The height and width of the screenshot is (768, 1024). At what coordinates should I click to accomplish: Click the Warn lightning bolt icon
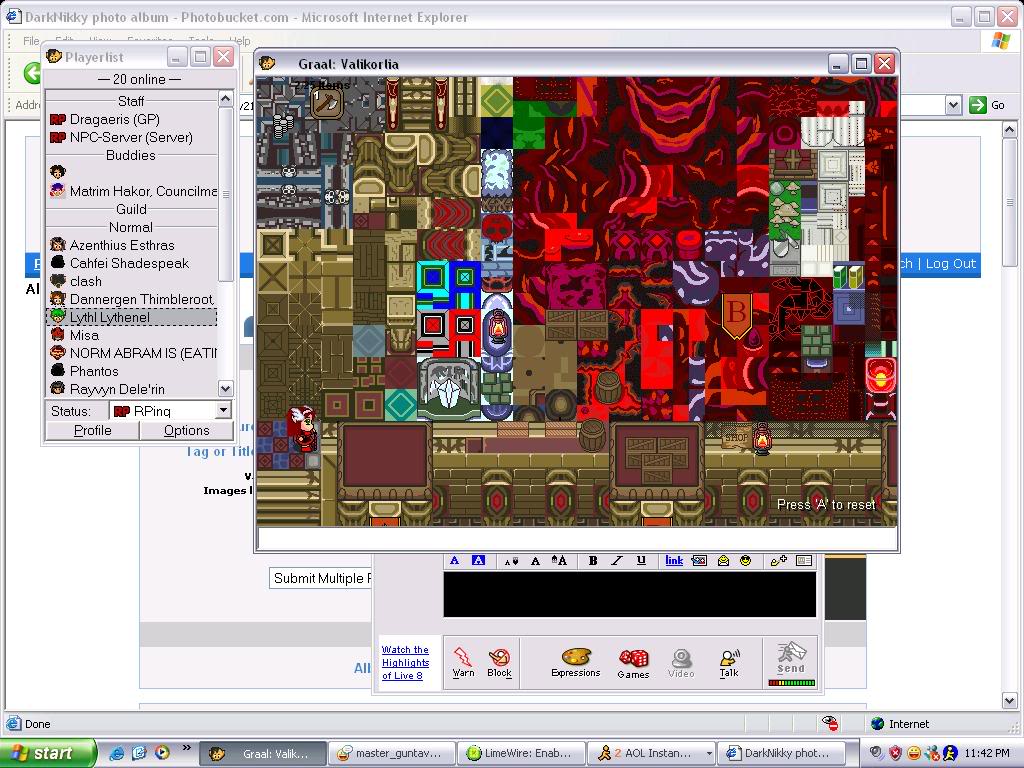(463, 659)
